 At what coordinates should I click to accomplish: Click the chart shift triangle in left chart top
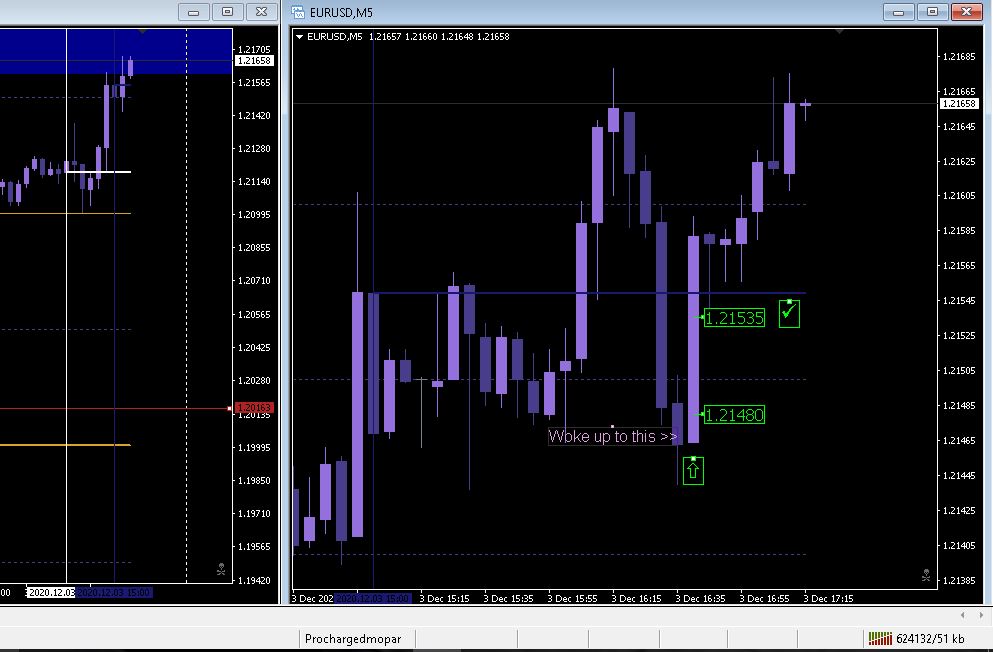[142, 31]
